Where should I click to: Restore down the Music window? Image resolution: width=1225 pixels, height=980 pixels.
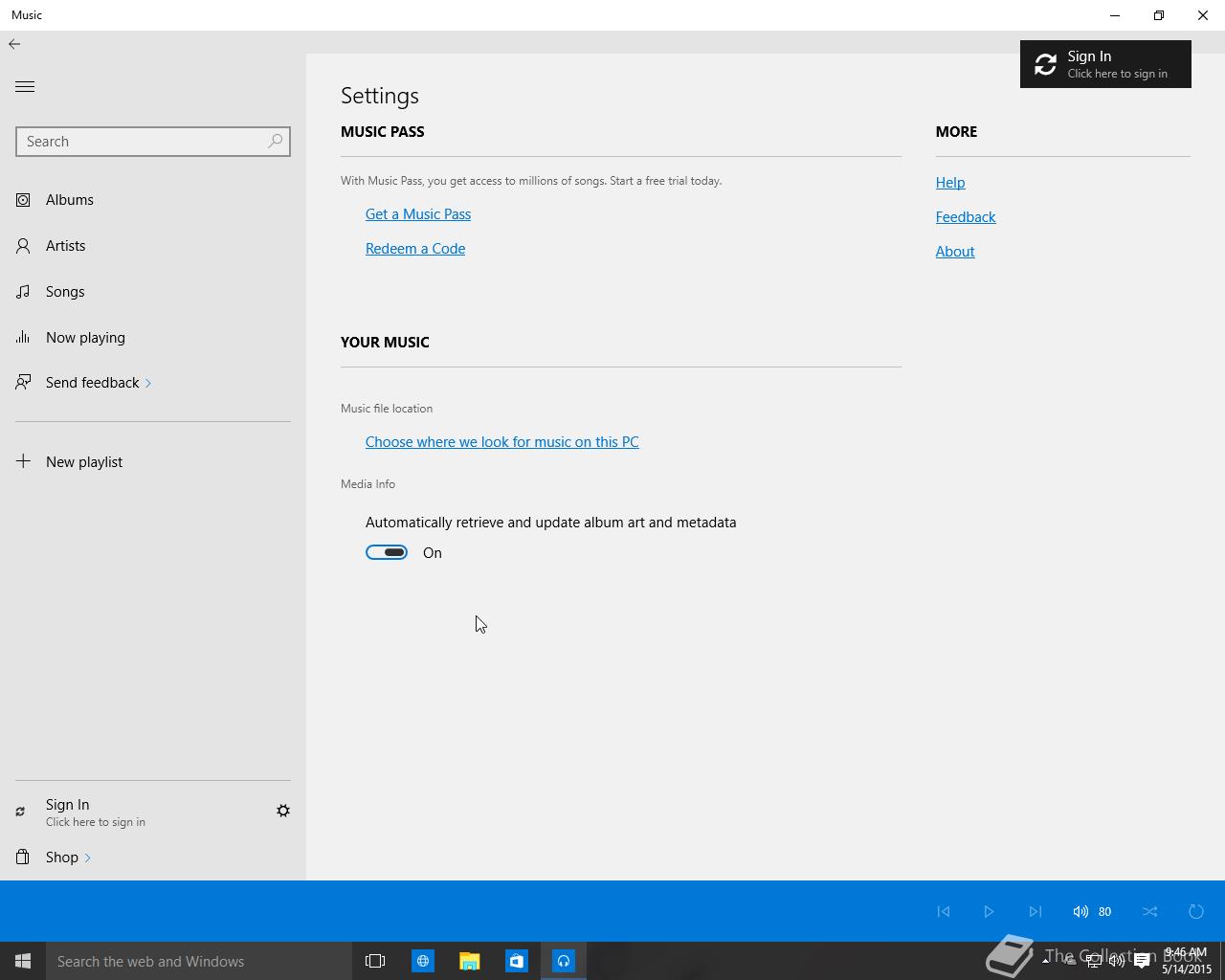pyautogui.click(x=1159, y=15)
